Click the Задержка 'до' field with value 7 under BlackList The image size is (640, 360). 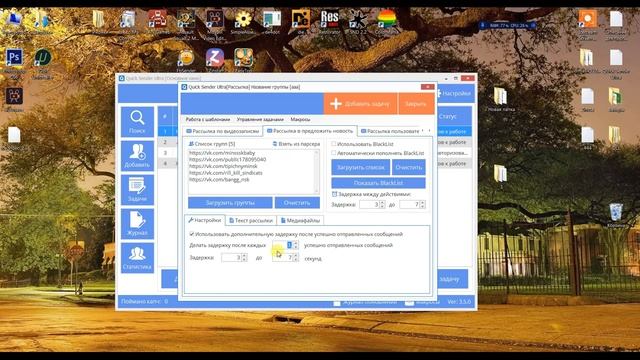pos(412,204)
